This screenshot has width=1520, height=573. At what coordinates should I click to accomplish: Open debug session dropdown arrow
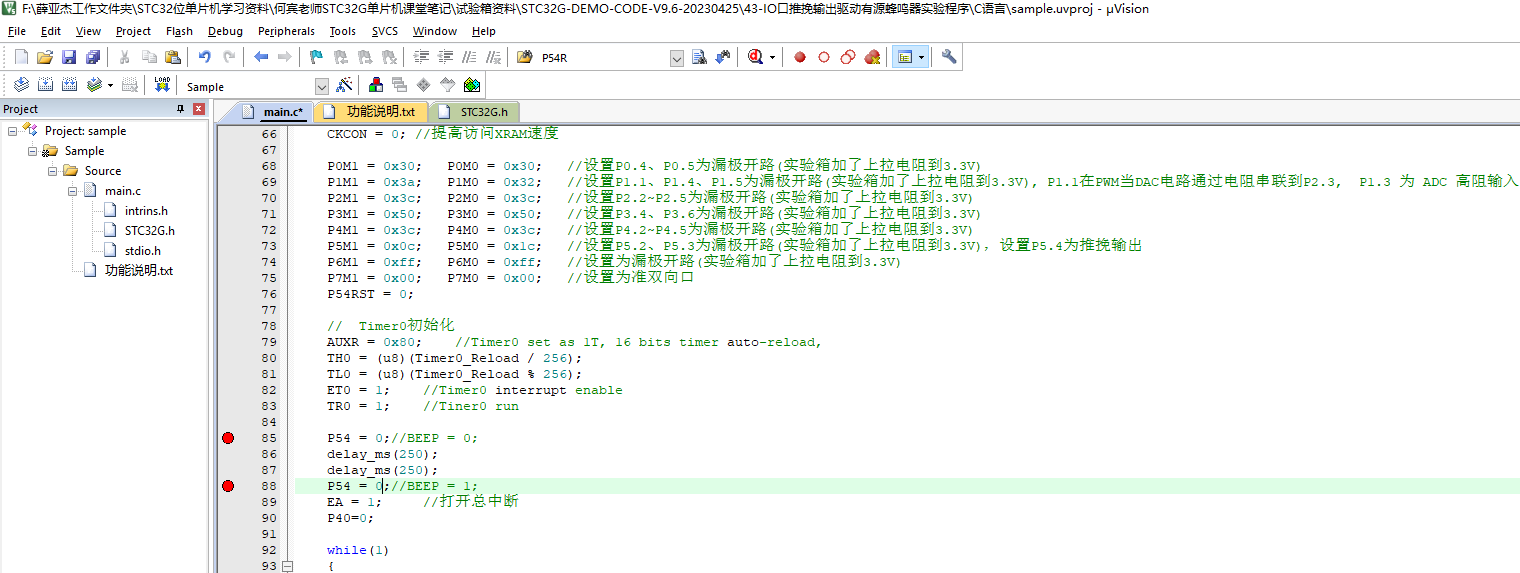coord(772,57)
